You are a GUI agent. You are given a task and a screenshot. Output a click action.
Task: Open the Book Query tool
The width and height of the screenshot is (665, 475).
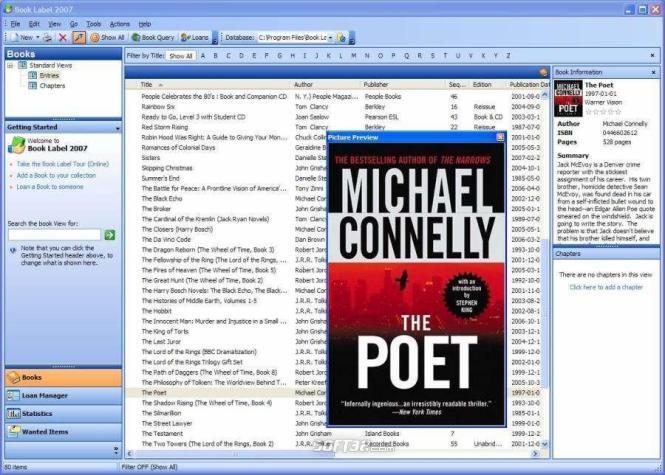(153, 38)
